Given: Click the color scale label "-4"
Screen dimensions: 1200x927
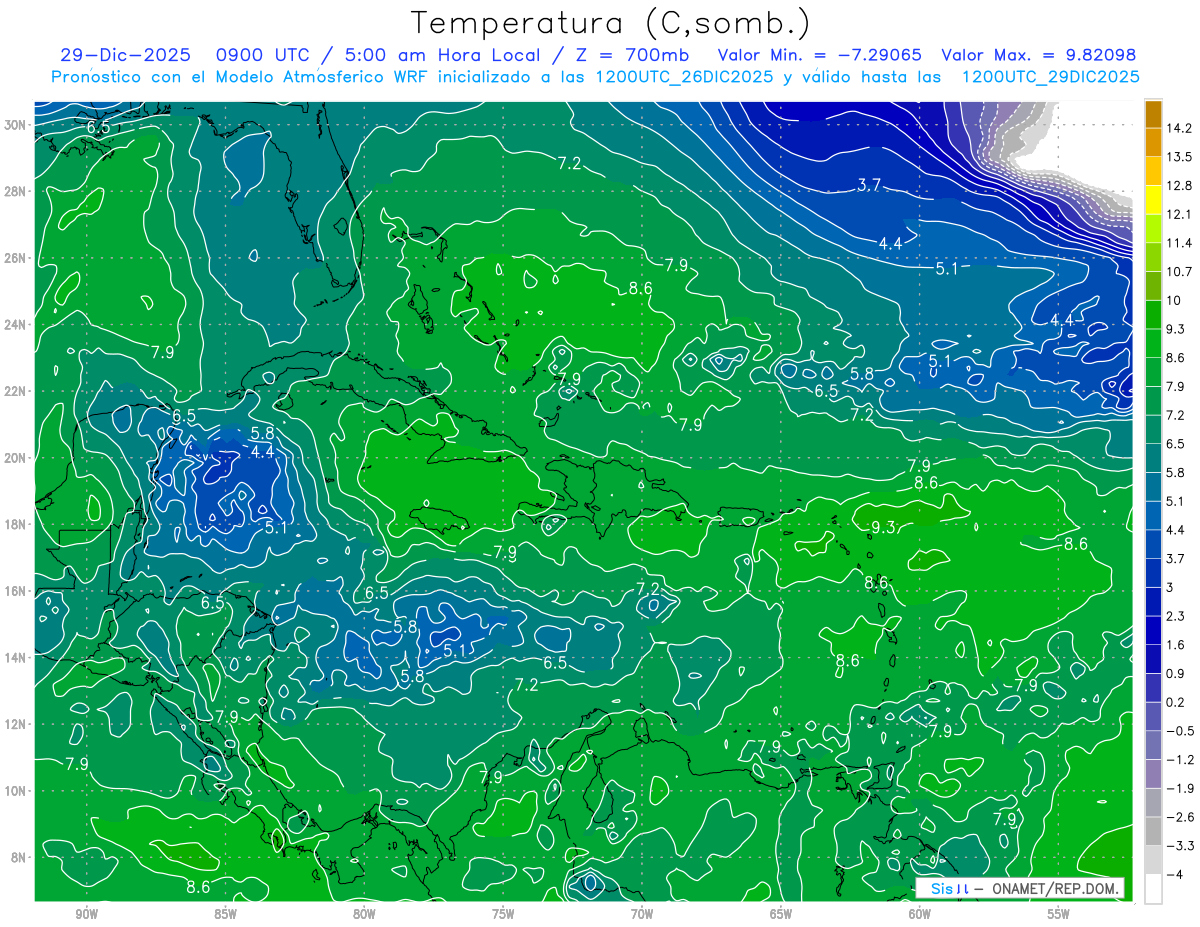Looking at the screenshot, I should pyautogui.click(x=1174, y=874).
